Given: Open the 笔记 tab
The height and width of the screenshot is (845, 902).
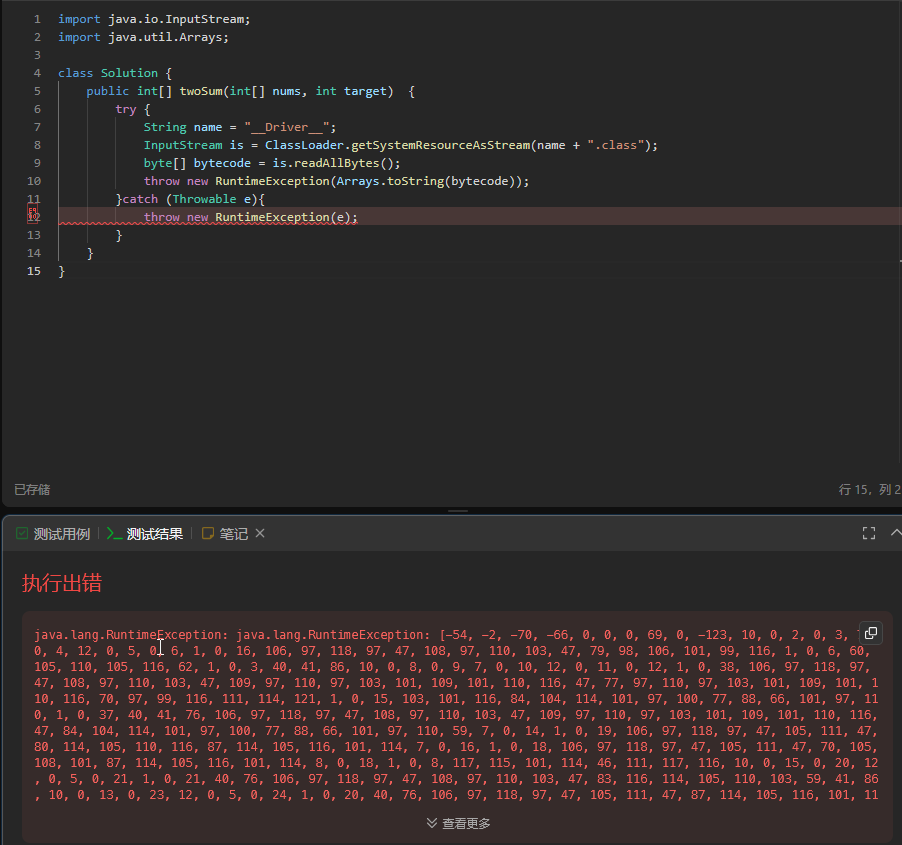Looking at the screenshot, I should (x=226, y=534).
